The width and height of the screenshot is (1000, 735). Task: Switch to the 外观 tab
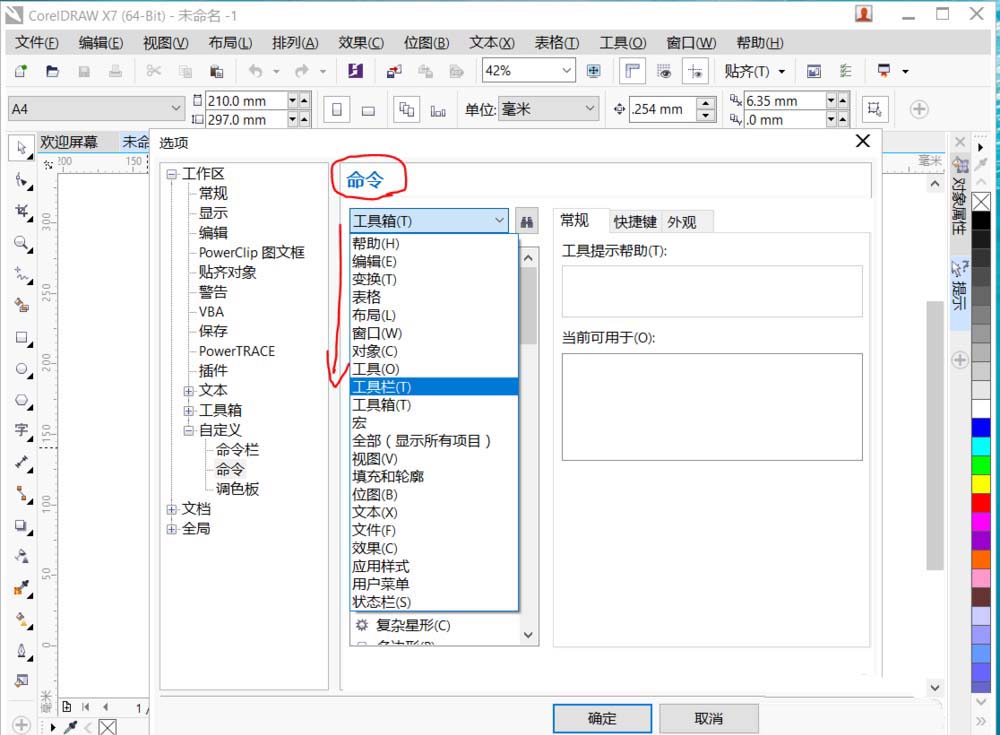click(x=682, y=221)
